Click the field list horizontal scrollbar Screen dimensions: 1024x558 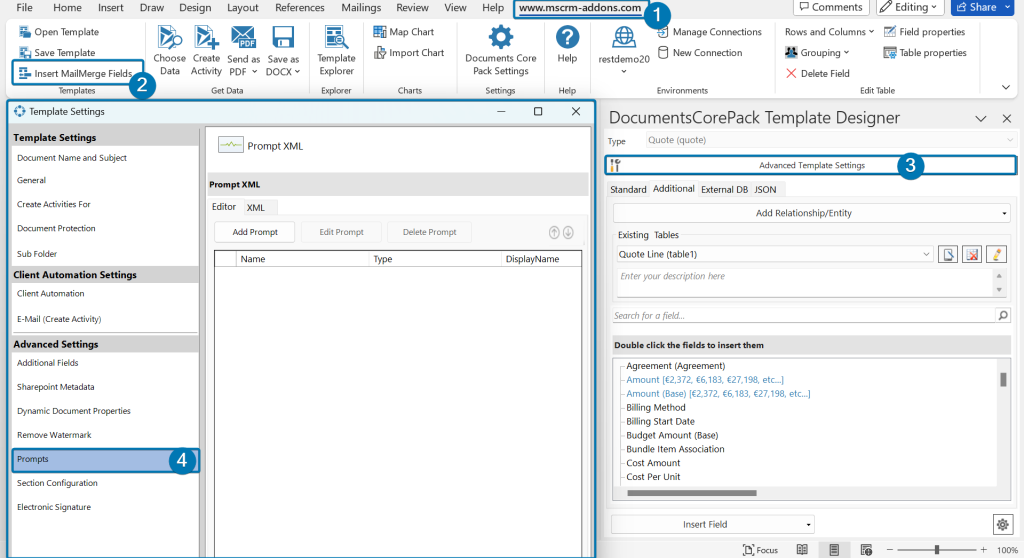click(692, 493)
